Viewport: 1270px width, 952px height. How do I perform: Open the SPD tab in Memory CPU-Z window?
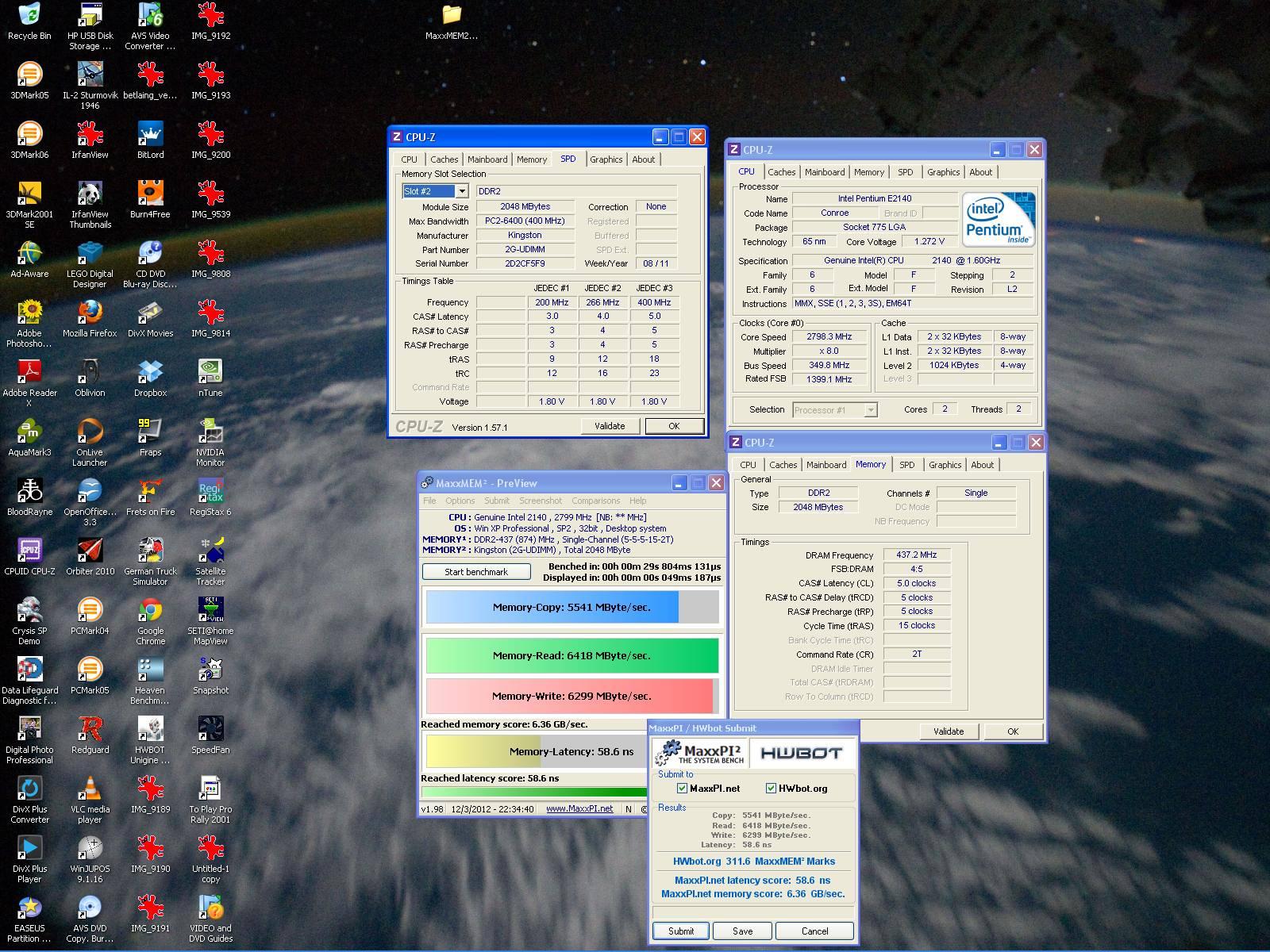[906, 465]
